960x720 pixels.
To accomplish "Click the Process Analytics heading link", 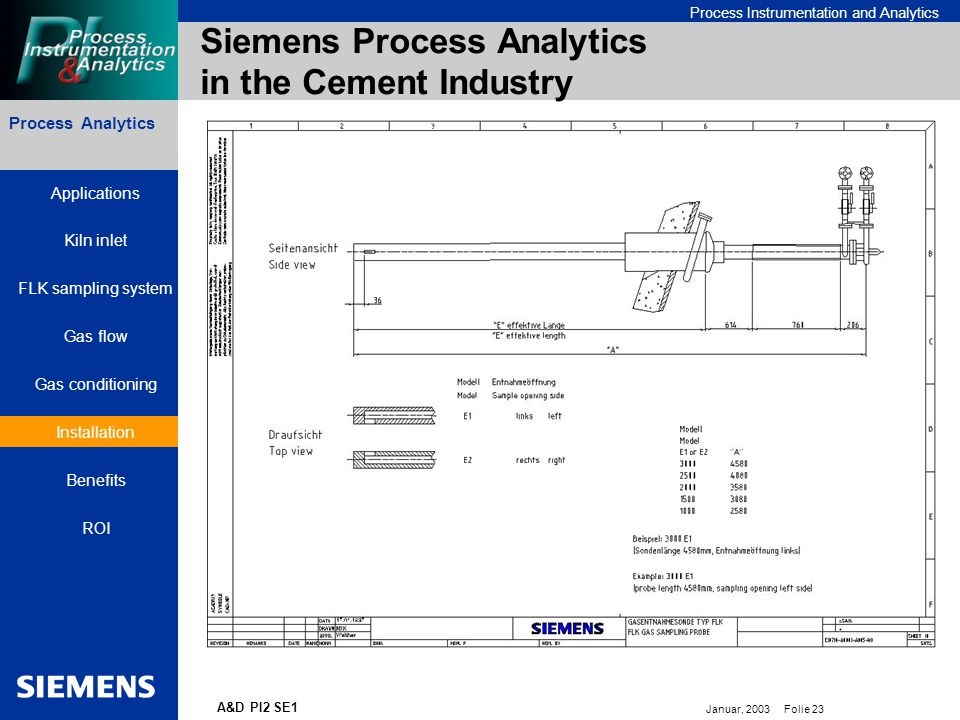I will coord(81,123).
